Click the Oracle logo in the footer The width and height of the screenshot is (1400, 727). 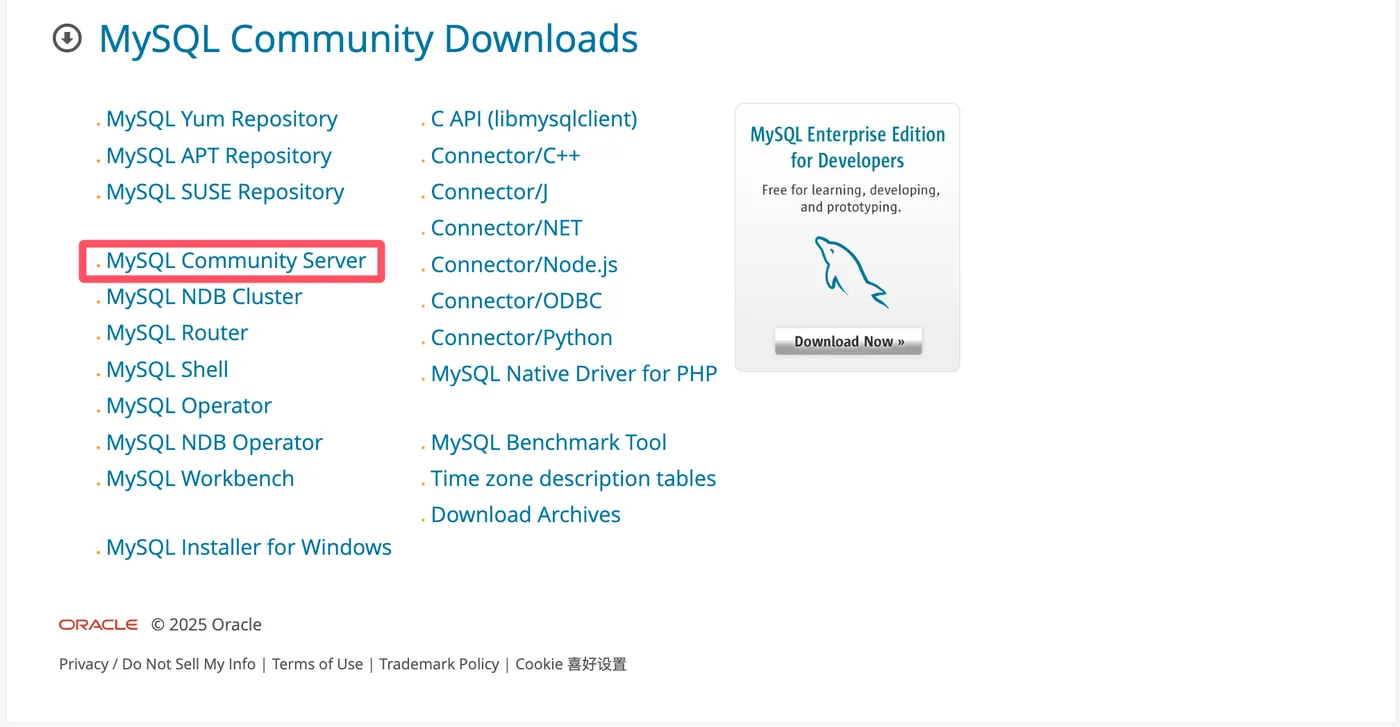[x=98, y=624]
